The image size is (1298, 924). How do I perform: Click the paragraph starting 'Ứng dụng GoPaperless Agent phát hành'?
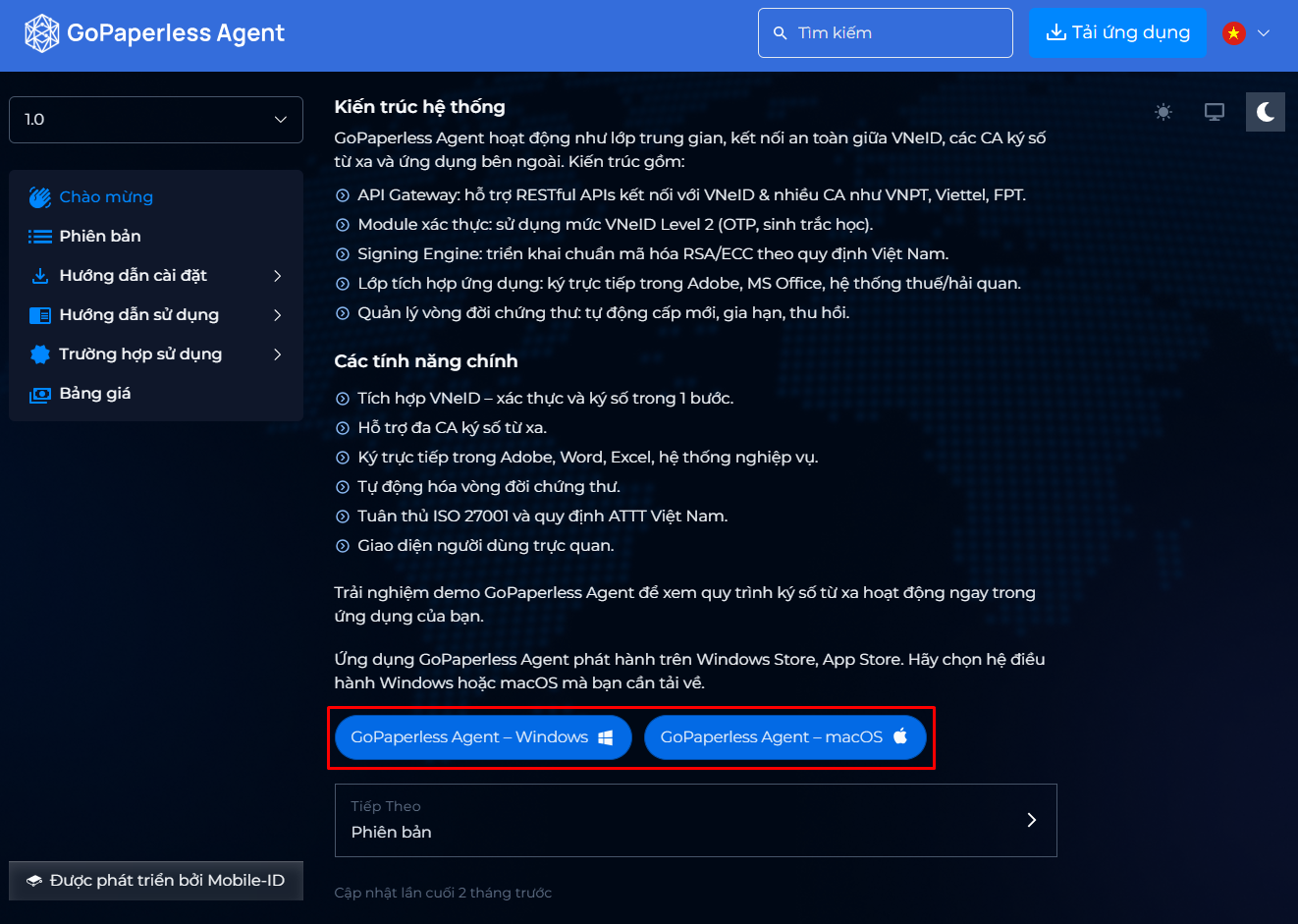pos(689,672)
